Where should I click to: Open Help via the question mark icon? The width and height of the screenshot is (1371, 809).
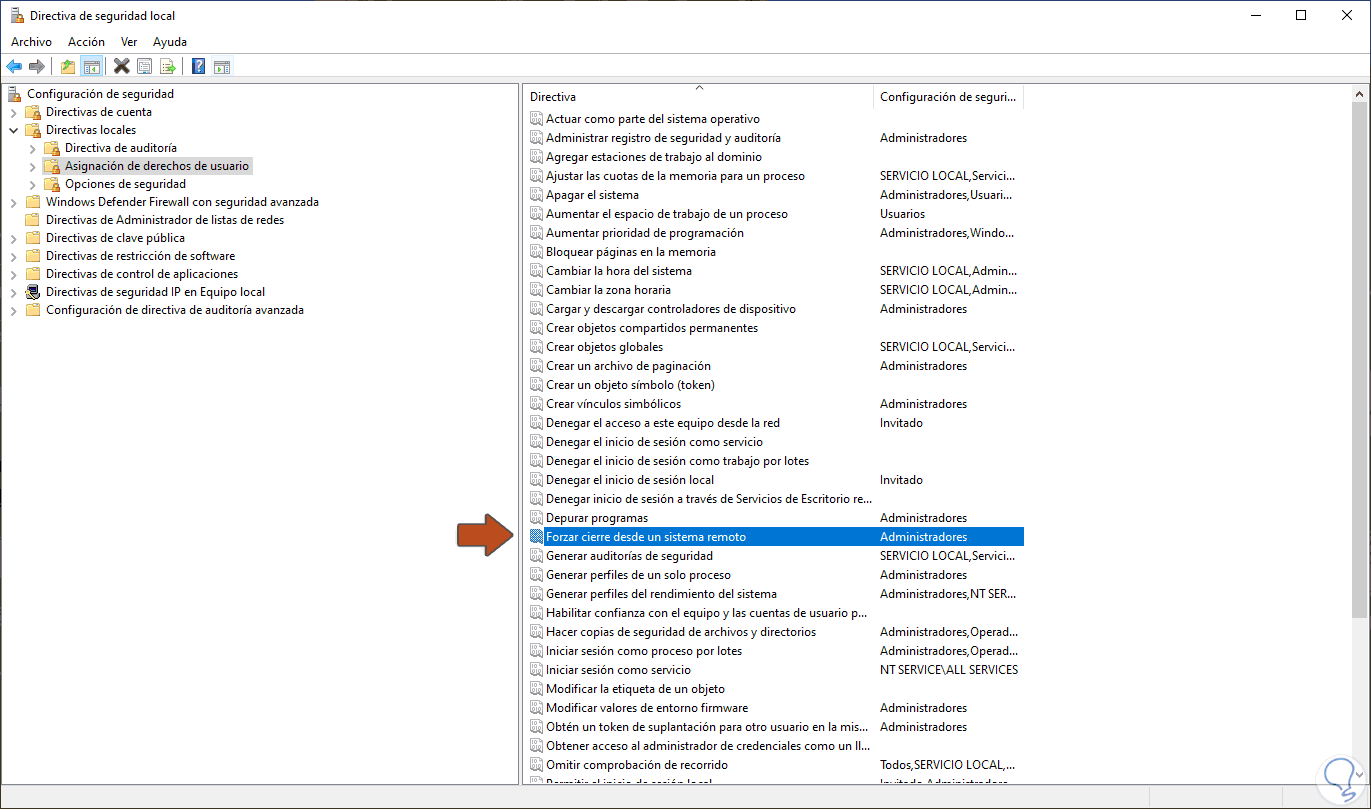pos(197,66)
